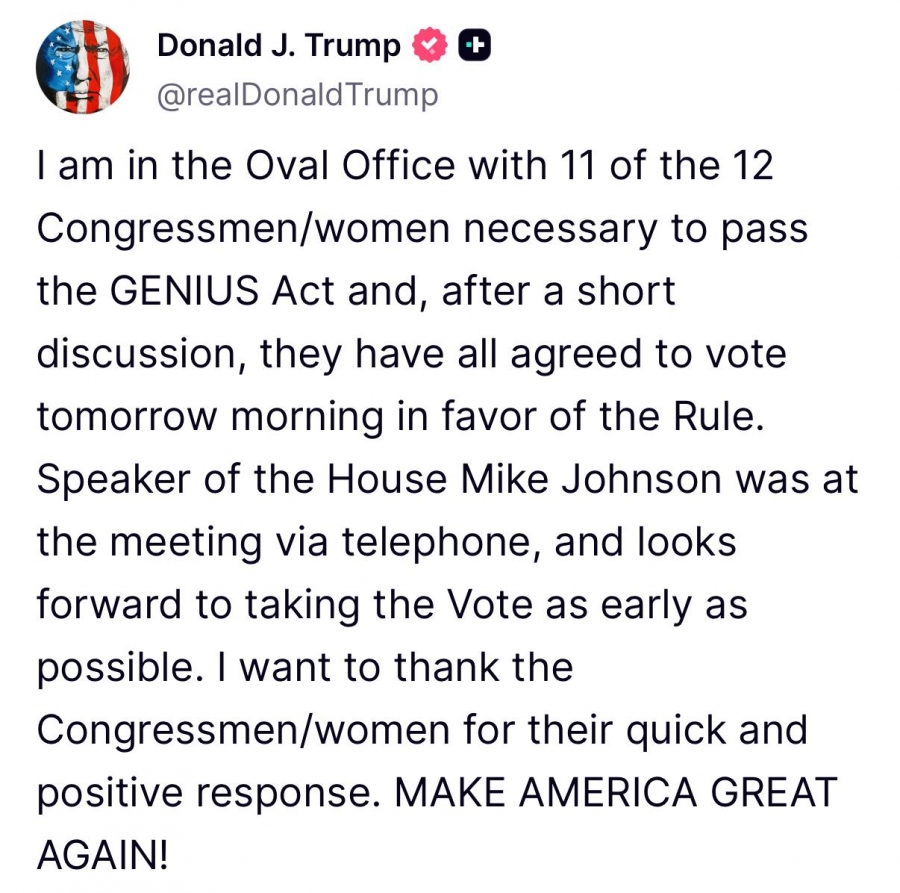Screen dimensions: 900x893
Task: Click "11 of the 12" in first line
Action: click(x=666, y=166)
